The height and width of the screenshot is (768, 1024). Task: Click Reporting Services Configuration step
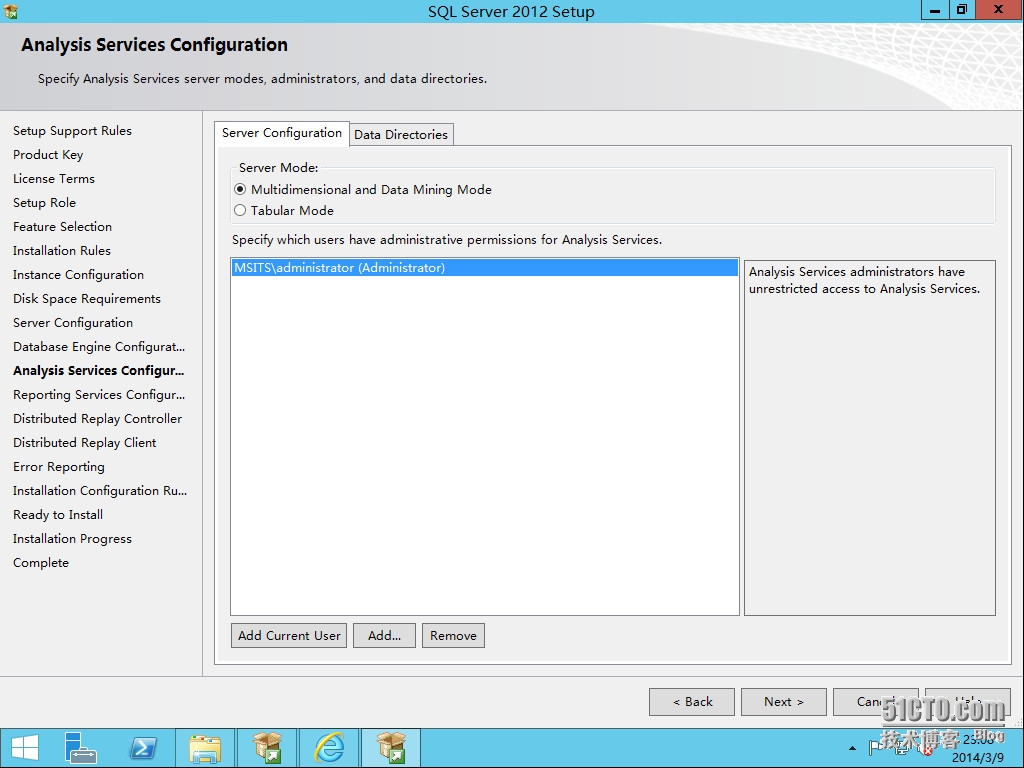coord(99,395)
